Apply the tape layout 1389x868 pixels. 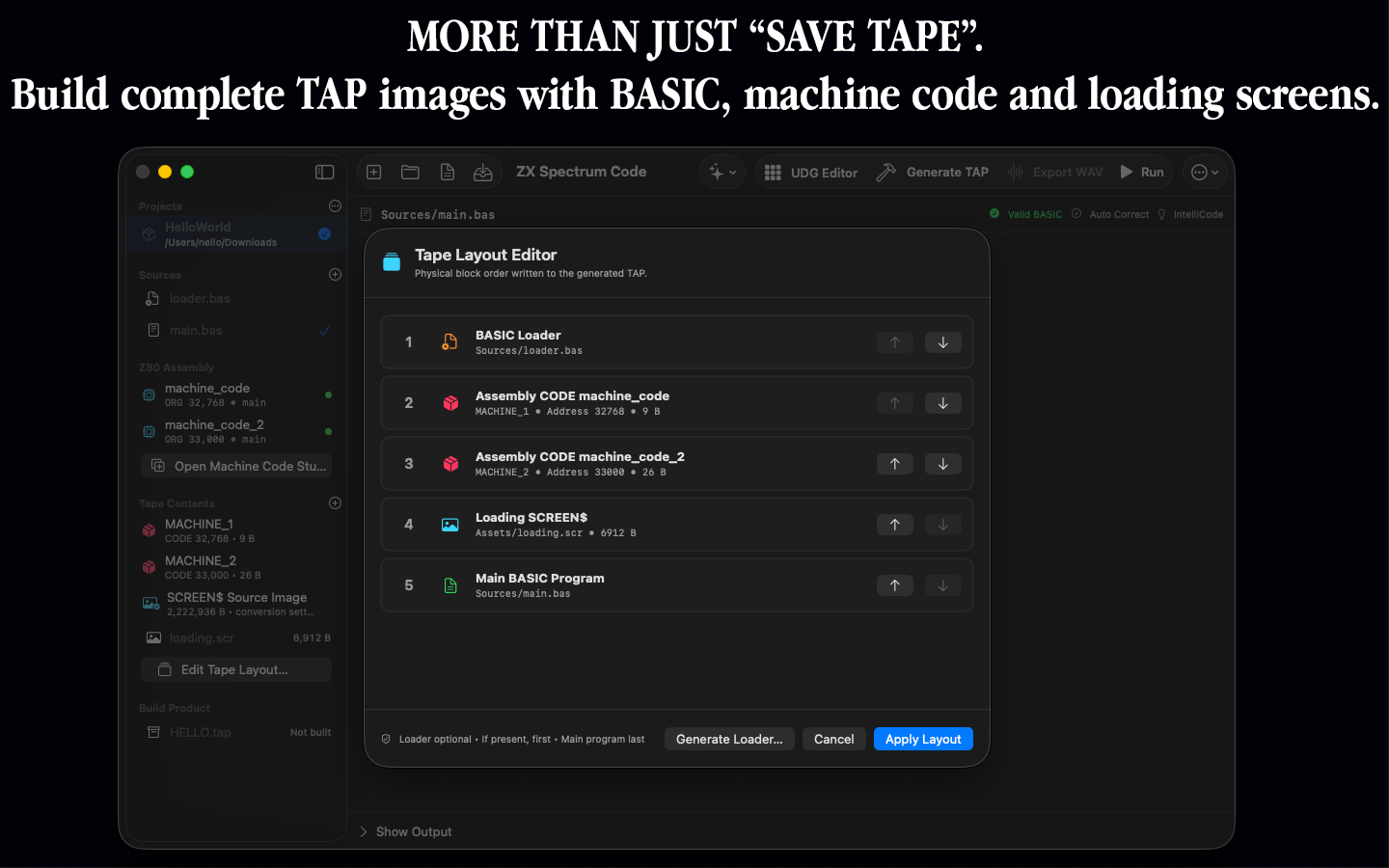click(x=923, y=739)
